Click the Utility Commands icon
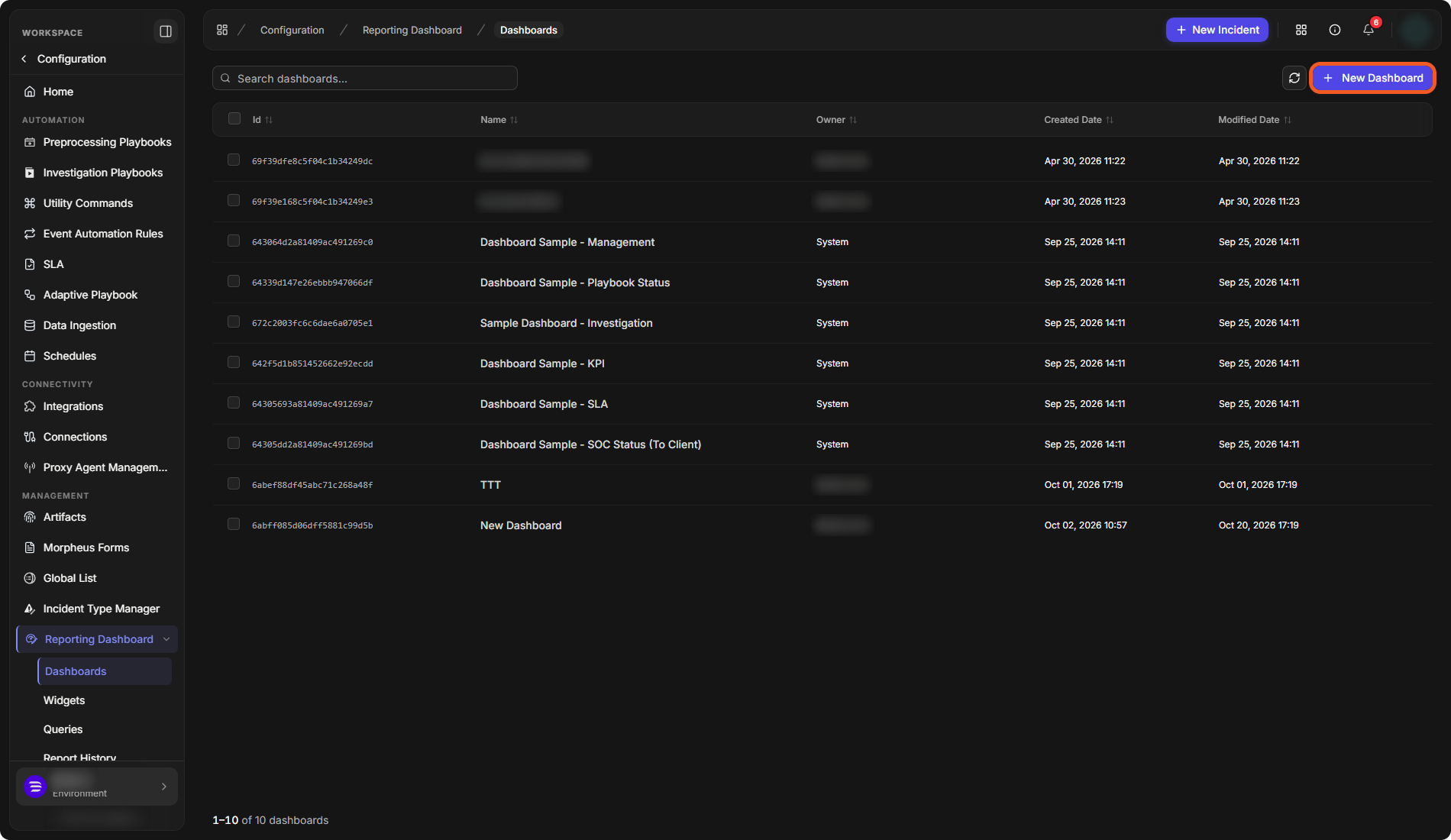 click(x=30, y=203)
